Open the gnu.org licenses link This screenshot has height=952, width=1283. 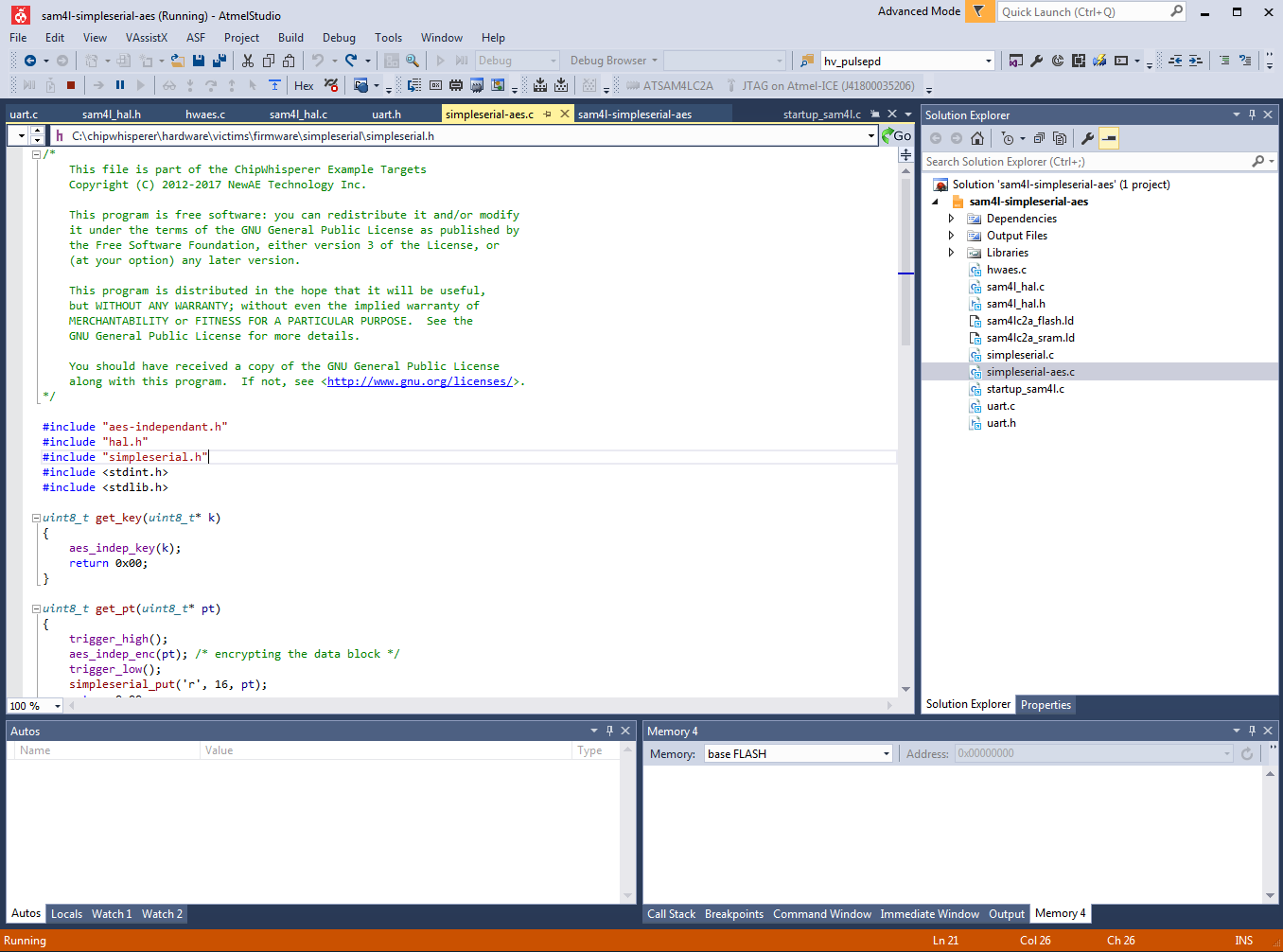tap(420, 381)
